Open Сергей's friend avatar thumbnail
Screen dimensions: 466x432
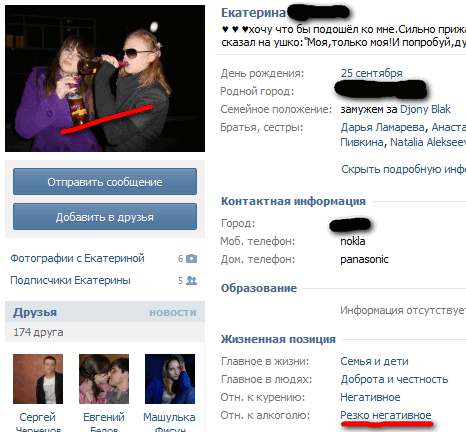[38, 379]
